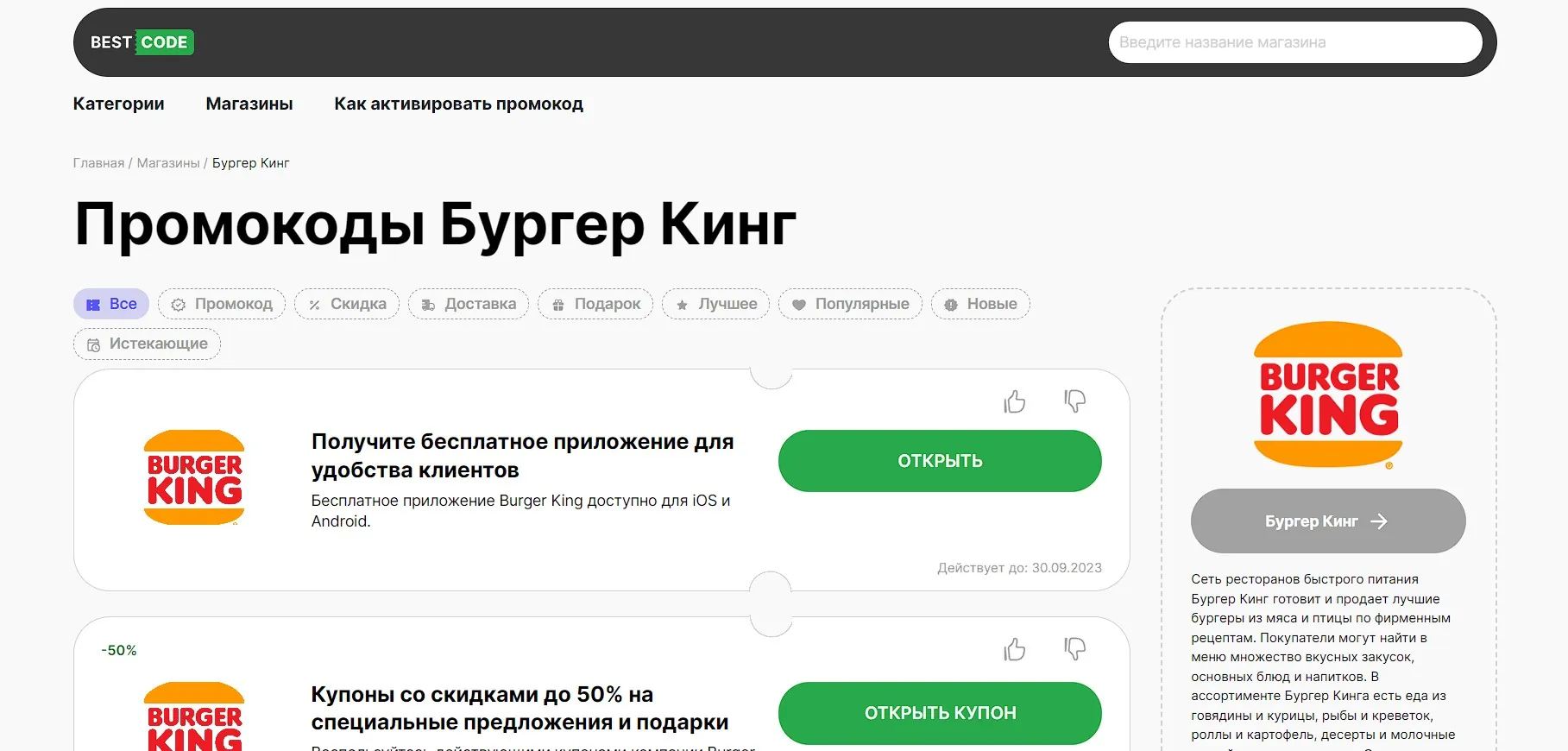Click the Действует до: 30.09.2023 text

tap(1019, 568)
